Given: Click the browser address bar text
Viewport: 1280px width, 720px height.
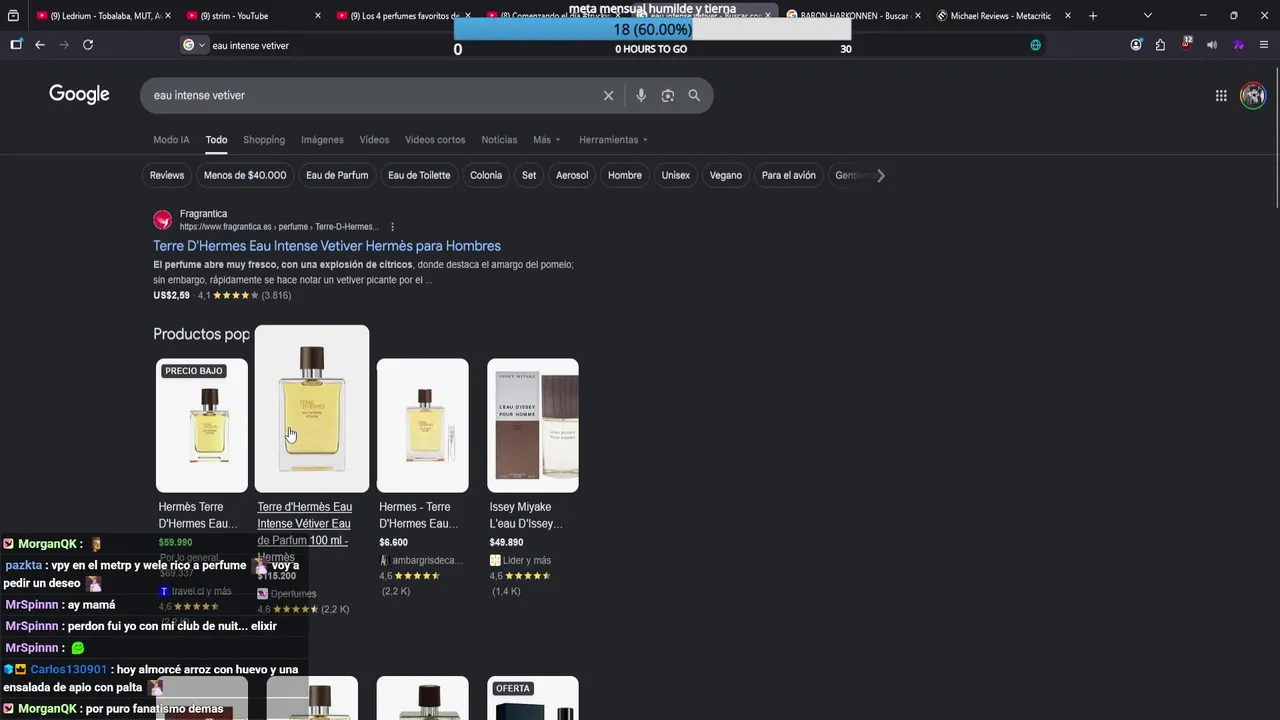Looking at the screenshot, I should [x=250, y=45].
